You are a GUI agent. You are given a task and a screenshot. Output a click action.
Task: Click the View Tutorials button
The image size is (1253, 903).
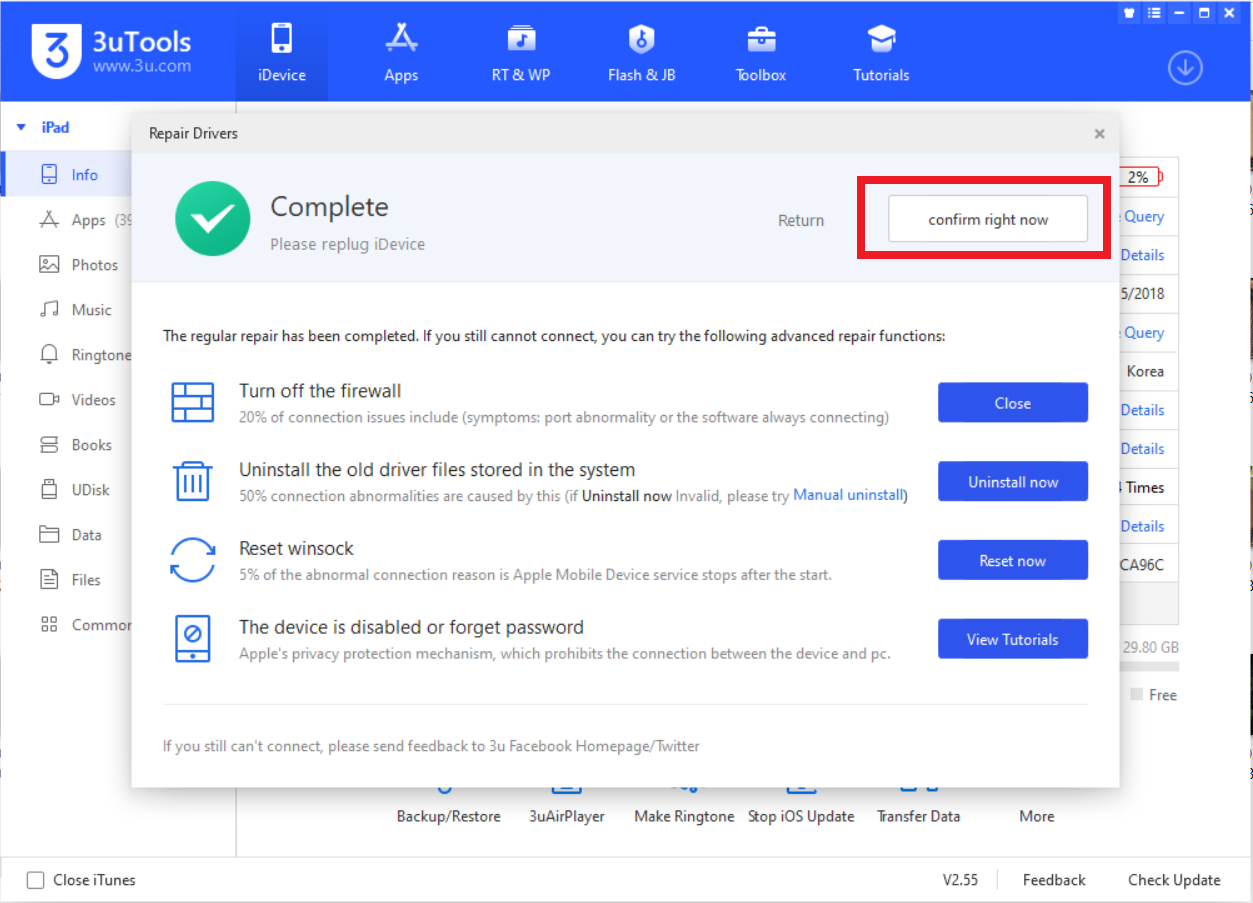[1013, 639]
